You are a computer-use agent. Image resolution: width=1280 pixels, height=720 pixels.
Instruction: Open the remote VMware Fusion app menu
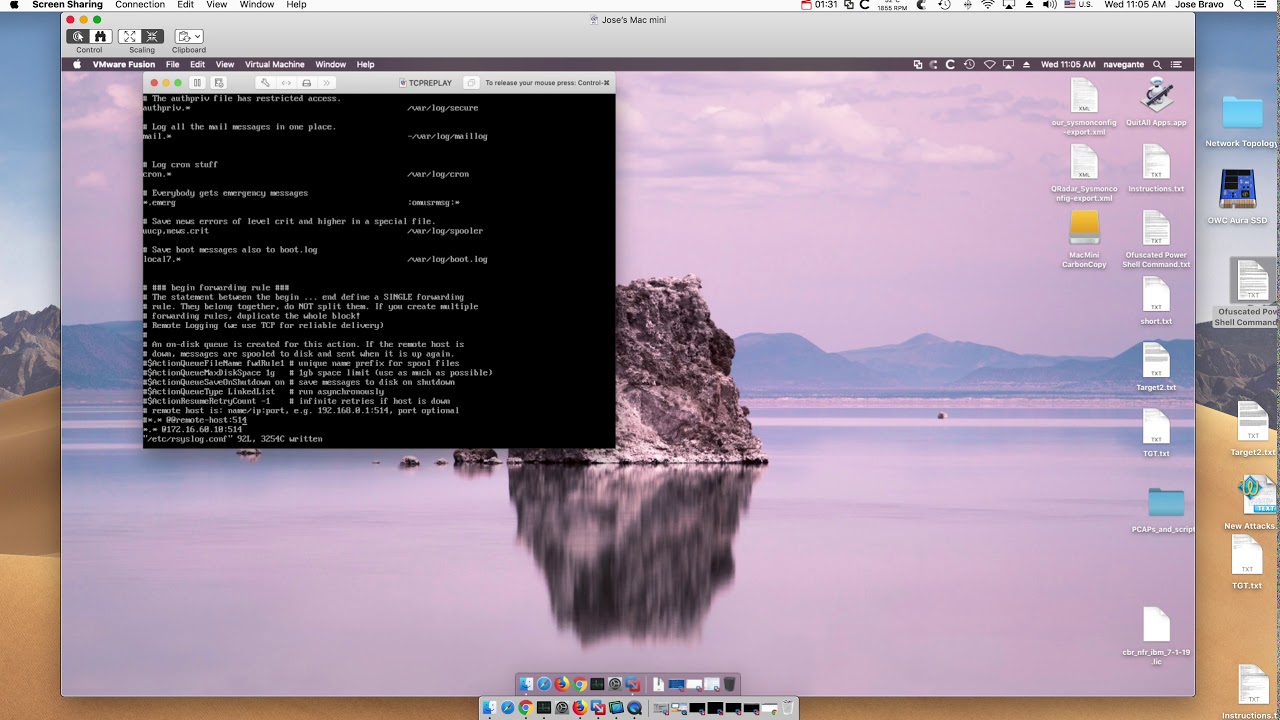[124, 65]
